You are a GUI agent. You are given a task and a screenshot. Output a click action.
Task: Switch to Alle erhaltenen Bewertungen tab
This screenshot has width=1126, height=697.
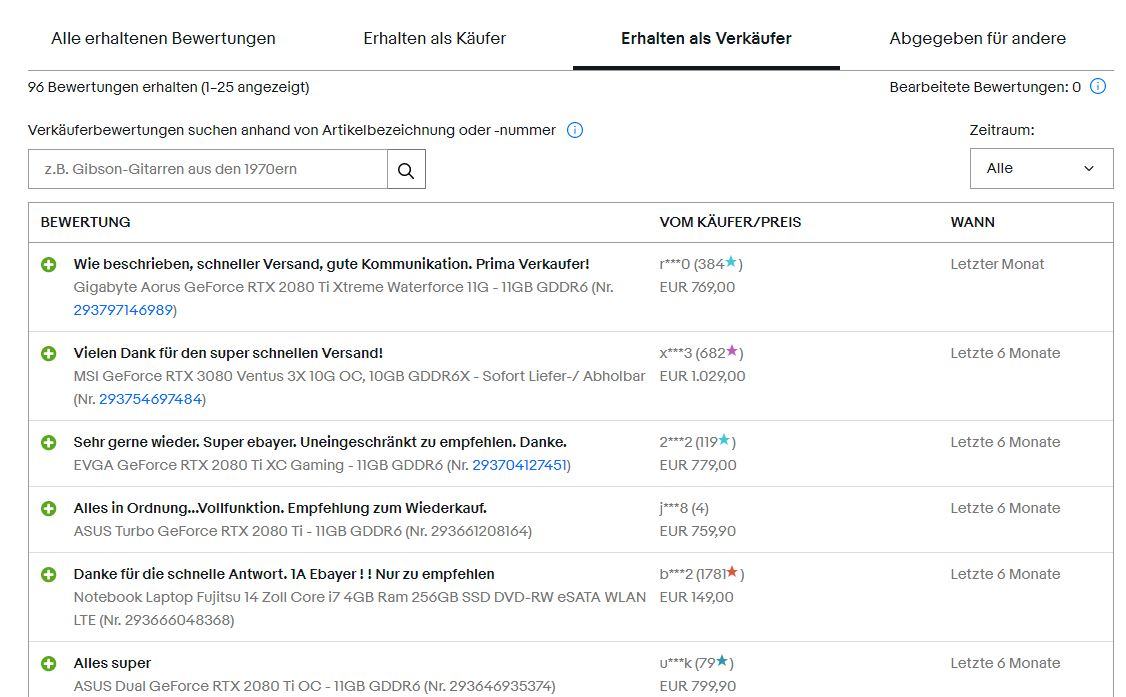(163, 38)
